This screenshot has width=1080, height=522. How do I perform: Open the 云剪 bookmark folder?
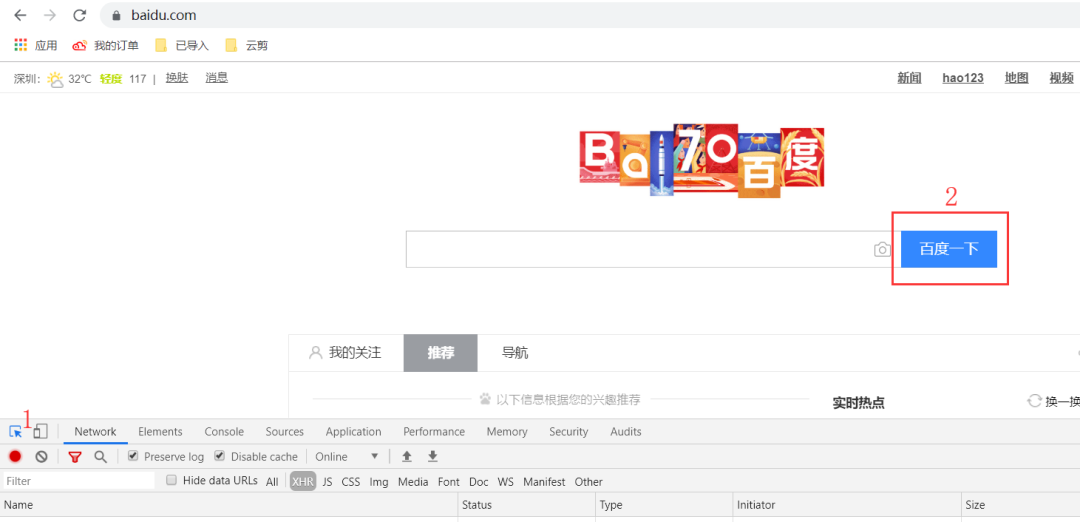click(247, 45)
